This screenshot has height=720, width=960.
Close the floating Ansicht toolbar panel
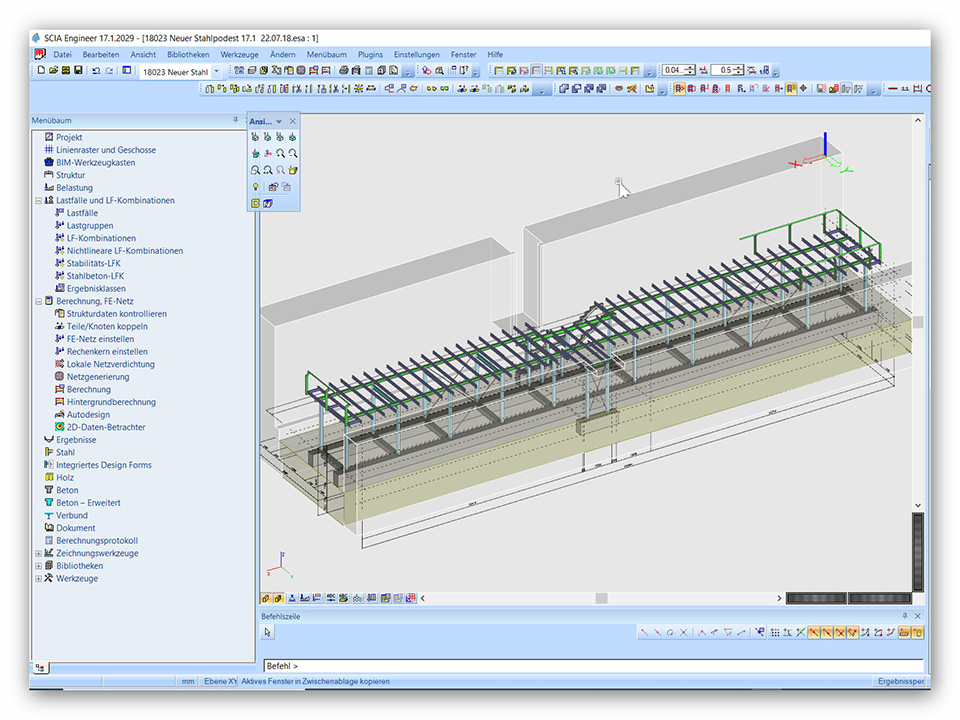pyautogui.click(x=293, y=121)
